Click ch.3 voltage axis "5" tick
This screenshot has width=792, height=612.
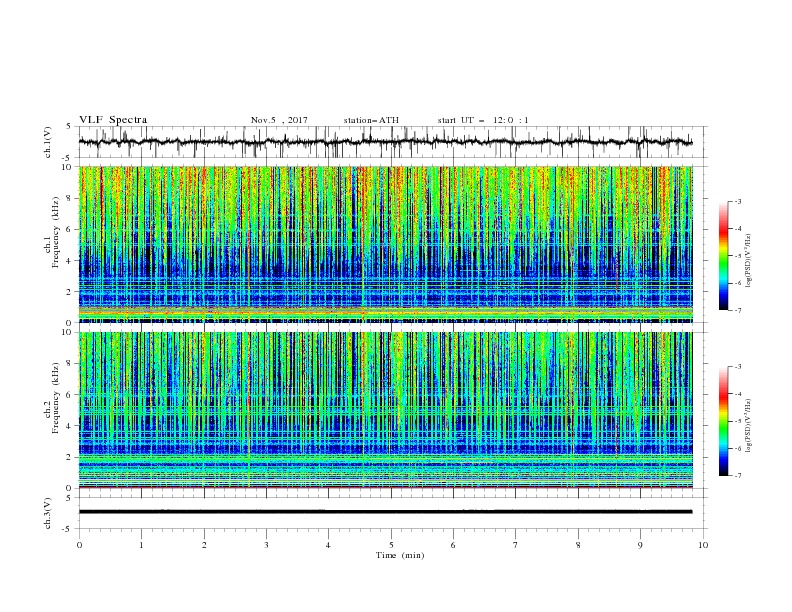click(70, 498)
